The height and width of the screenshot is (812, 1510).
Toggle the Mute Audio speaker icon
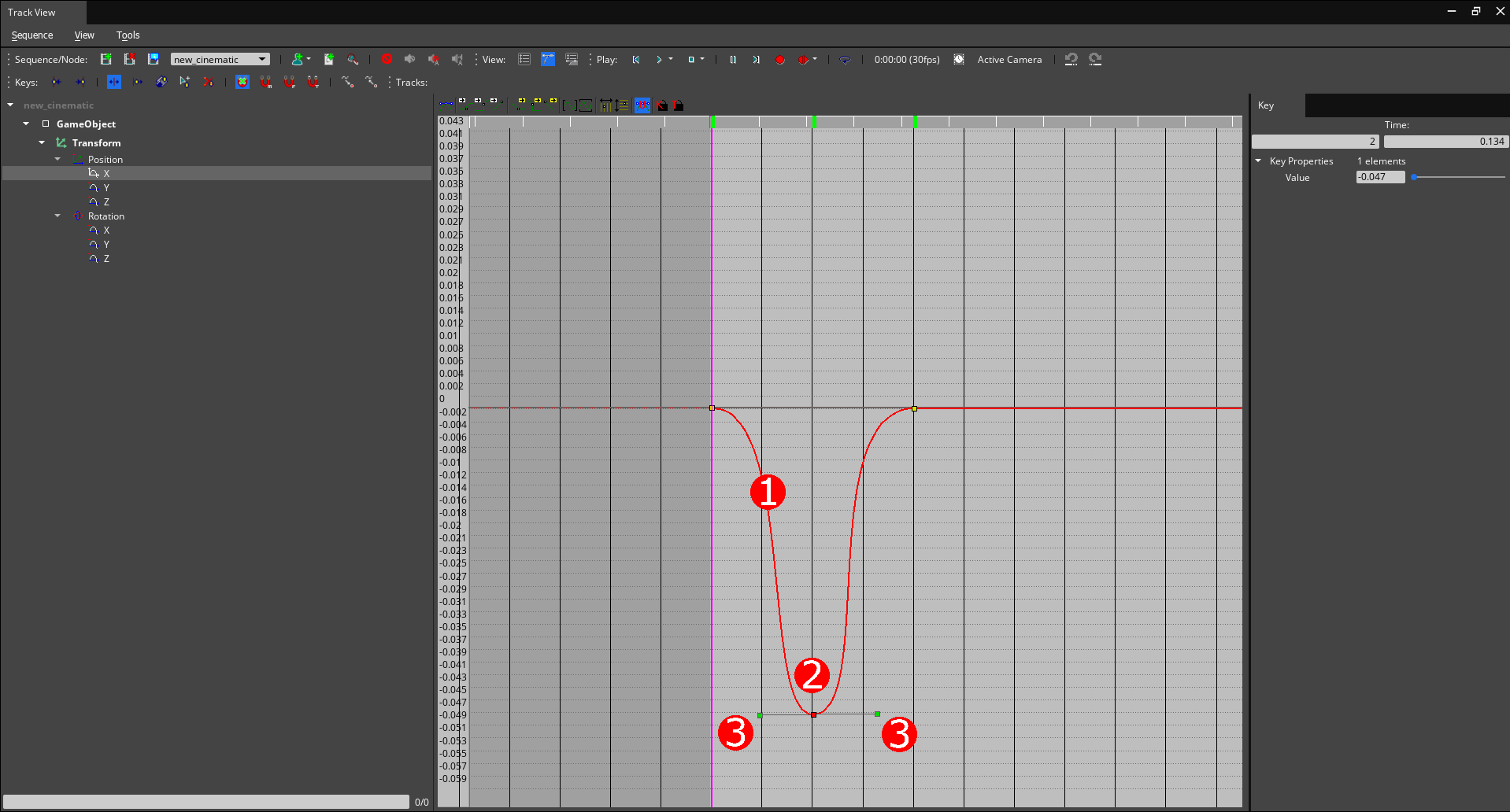pos(410,59)
